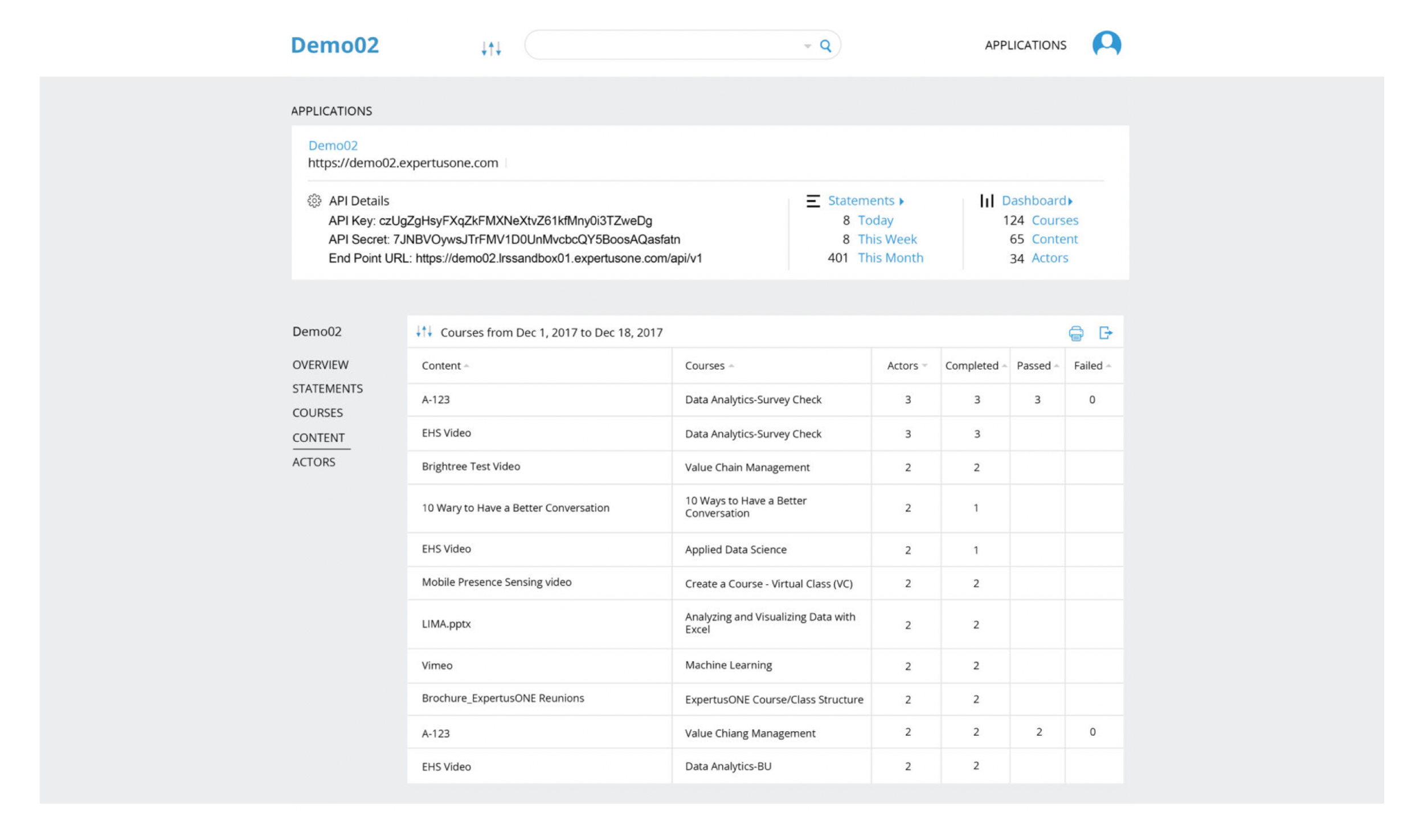Viewport: 1424px width, 840px height.
Task: Sort by the Courses column
Action: click(709, 366)
